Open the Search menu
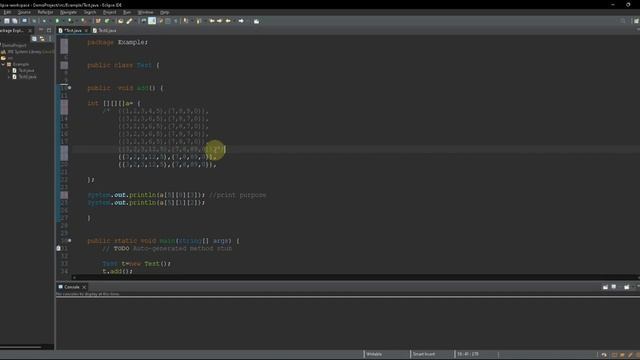The image size is (640, 360). click(x=90, y=12)
